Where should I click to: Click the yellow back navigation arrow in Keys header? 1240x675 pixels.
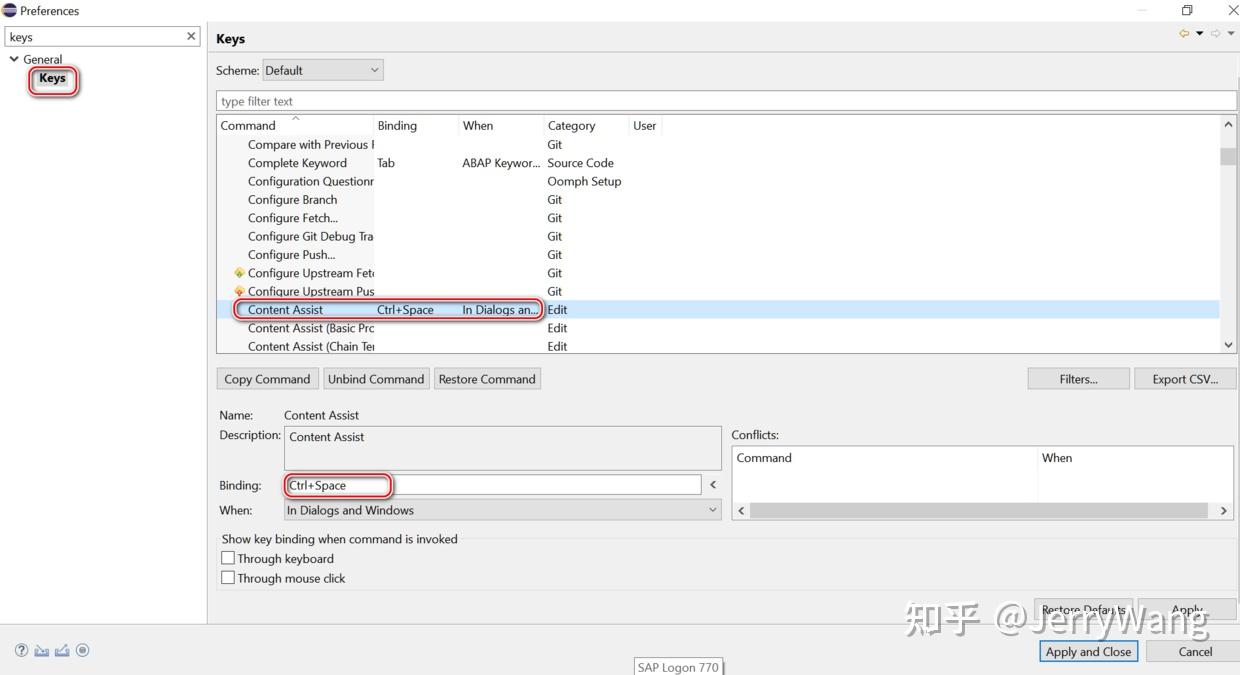pyautogui.click(x=1184, y=33)
